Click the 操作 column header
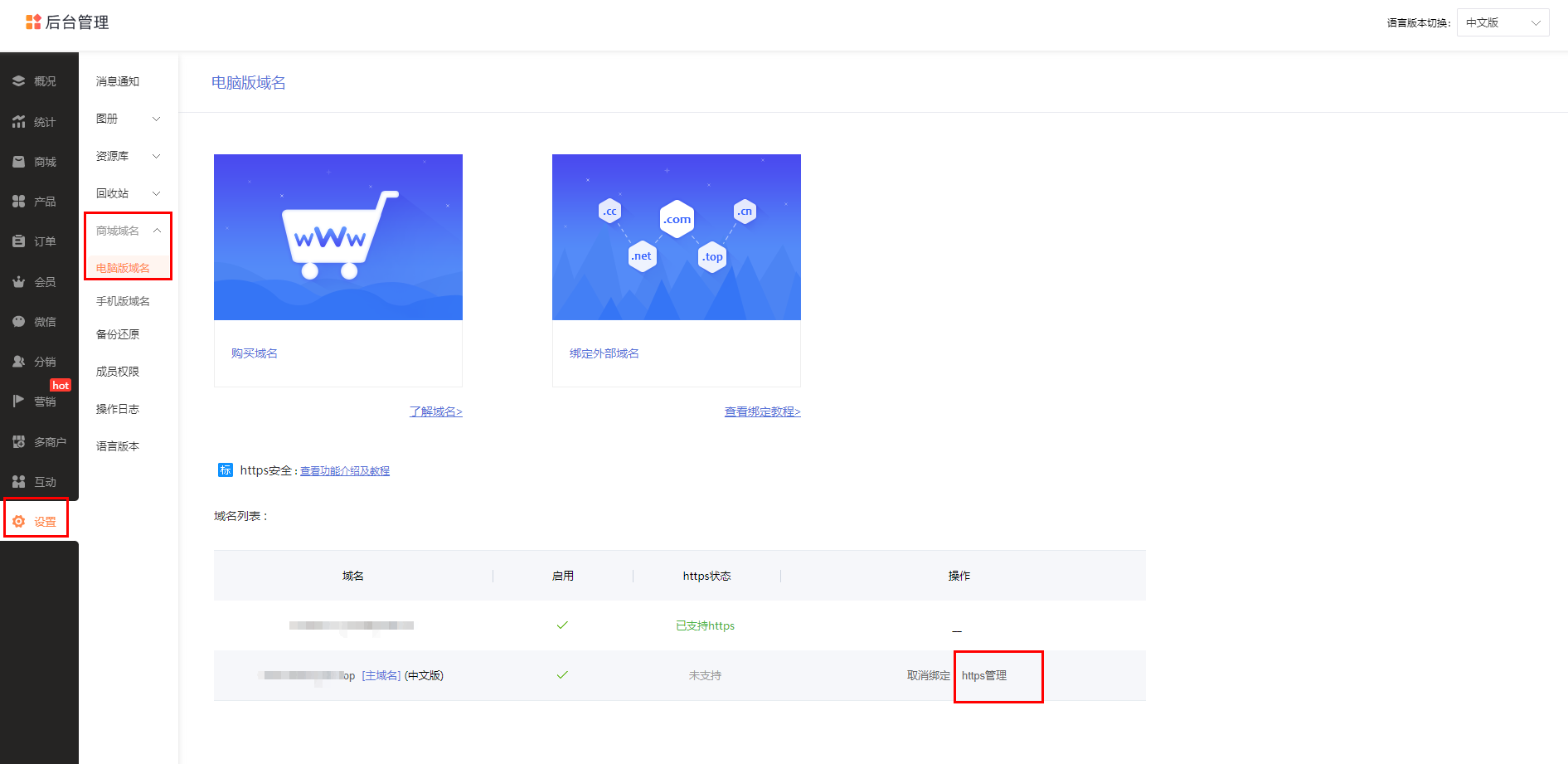Screen dimensions: 1568x764 pyautogui.click(x=959, y=576)
